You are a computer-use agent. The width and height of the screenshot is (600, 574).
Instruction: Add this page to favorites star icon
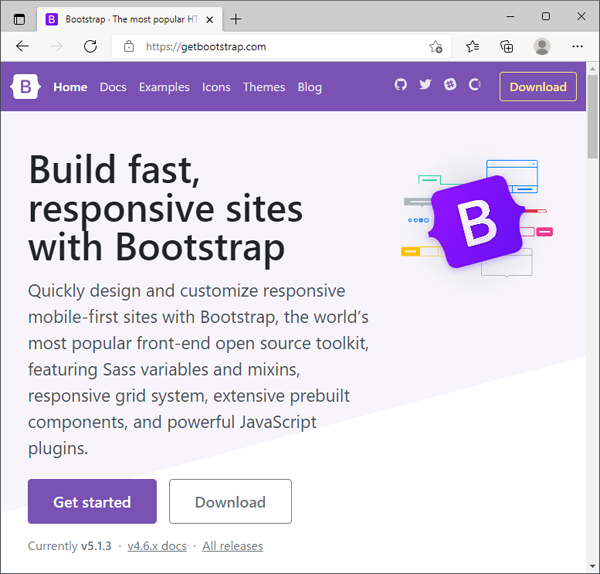pos(436,47)
